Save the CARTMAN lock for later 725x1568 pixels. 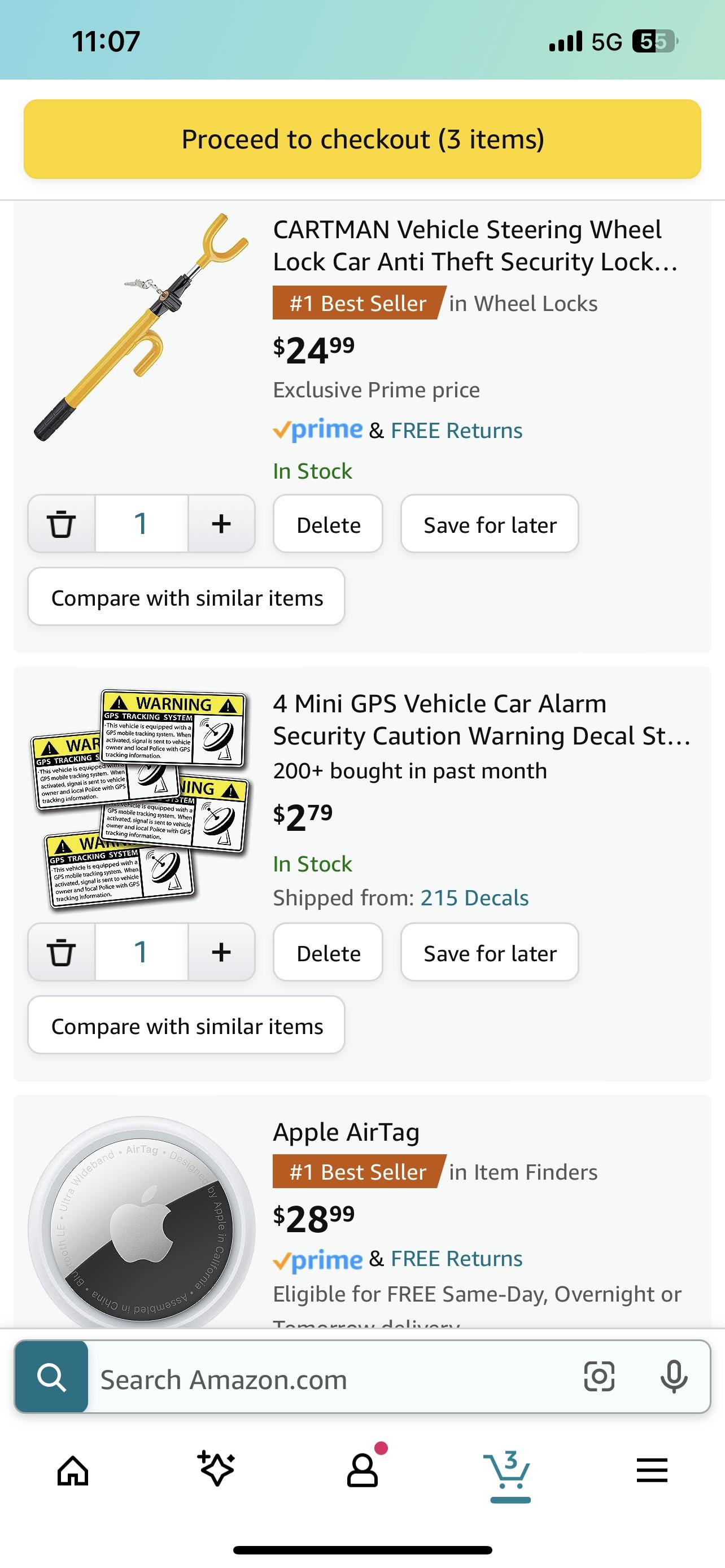(490, 524)
